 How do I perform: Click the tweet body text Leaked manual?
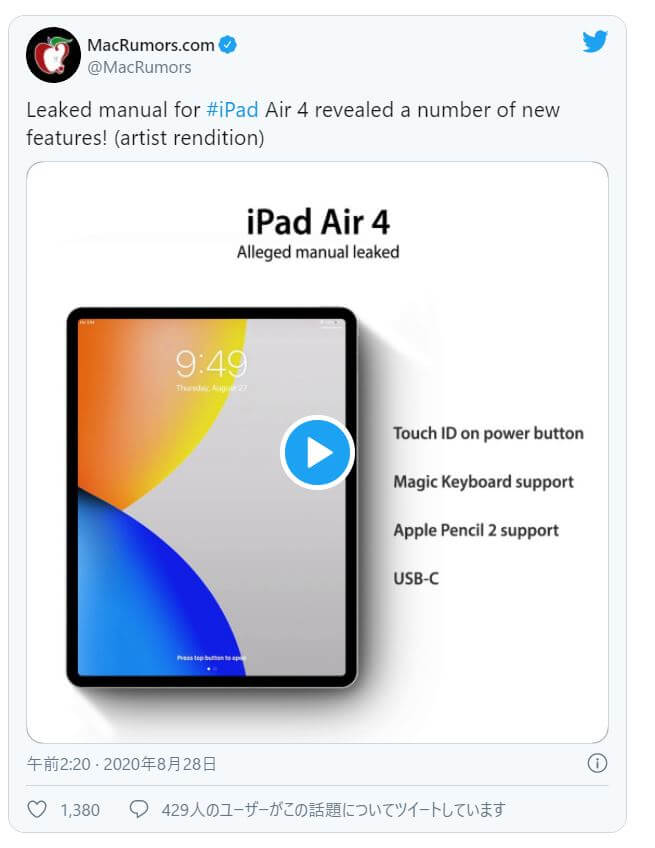click(x=97, y=110)
